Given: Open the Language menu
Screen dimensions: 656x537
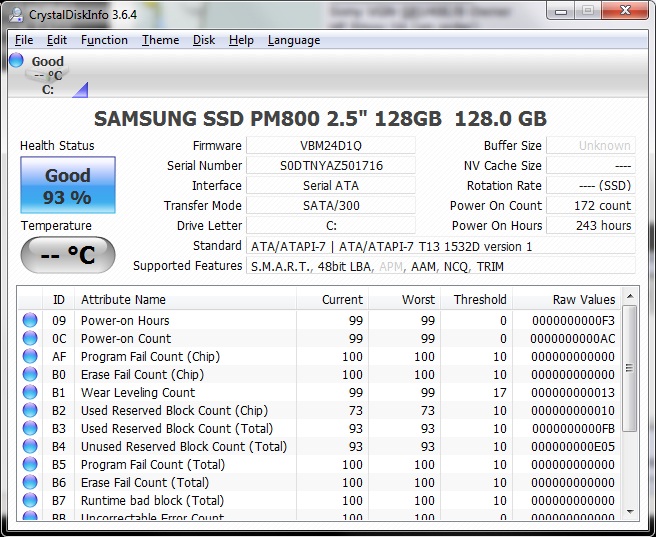Looking at the screenshot, I should pos(294,40).
